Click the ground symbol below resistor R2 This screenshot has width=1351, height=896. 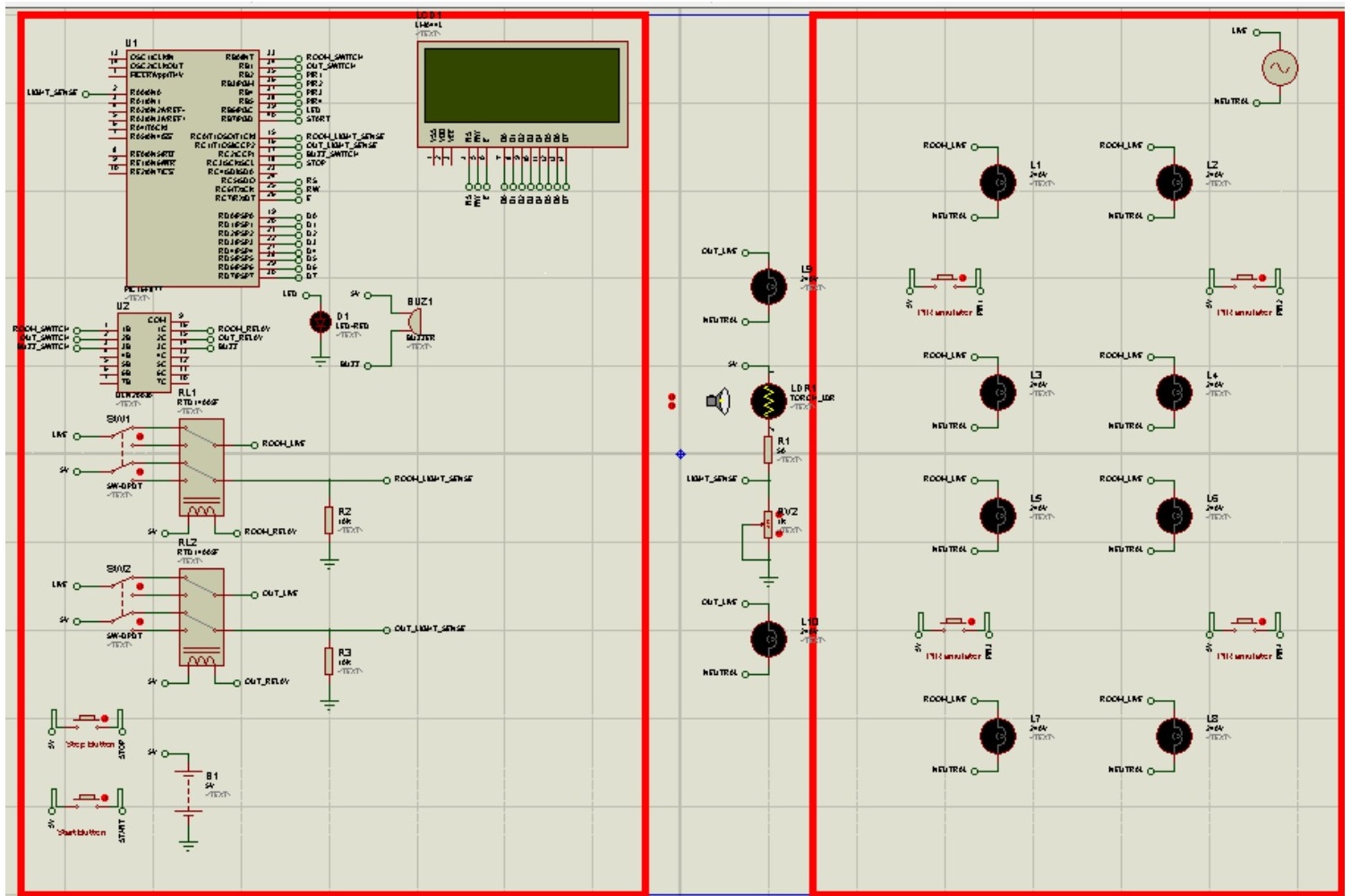329,564
